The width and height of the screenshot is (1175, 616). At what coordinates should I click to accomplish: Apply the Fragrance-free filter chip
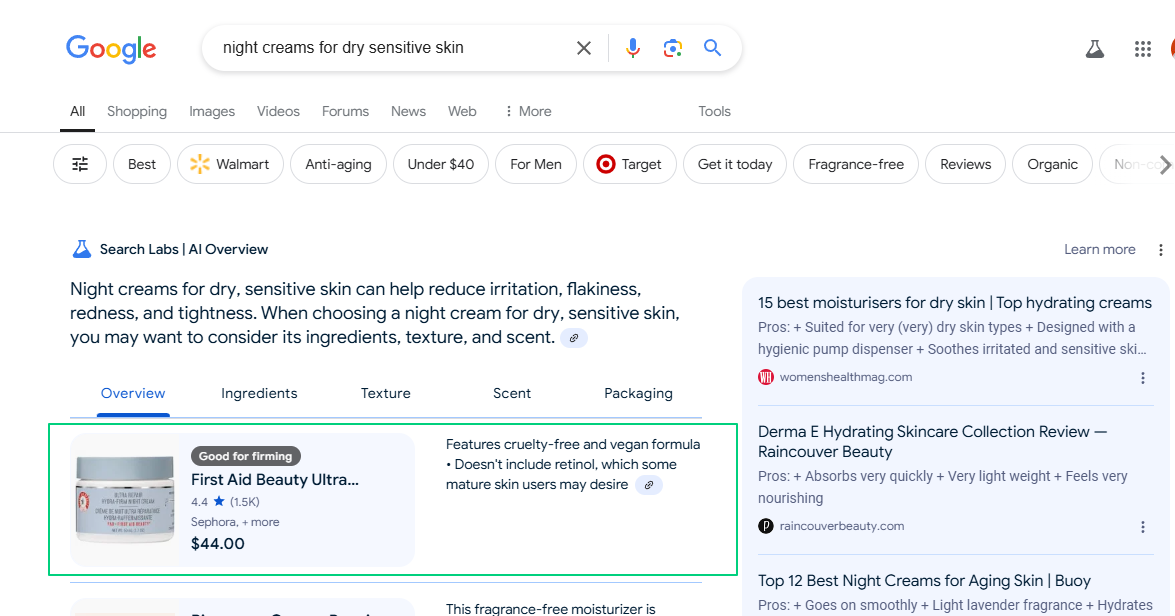(x=856, y=164)
